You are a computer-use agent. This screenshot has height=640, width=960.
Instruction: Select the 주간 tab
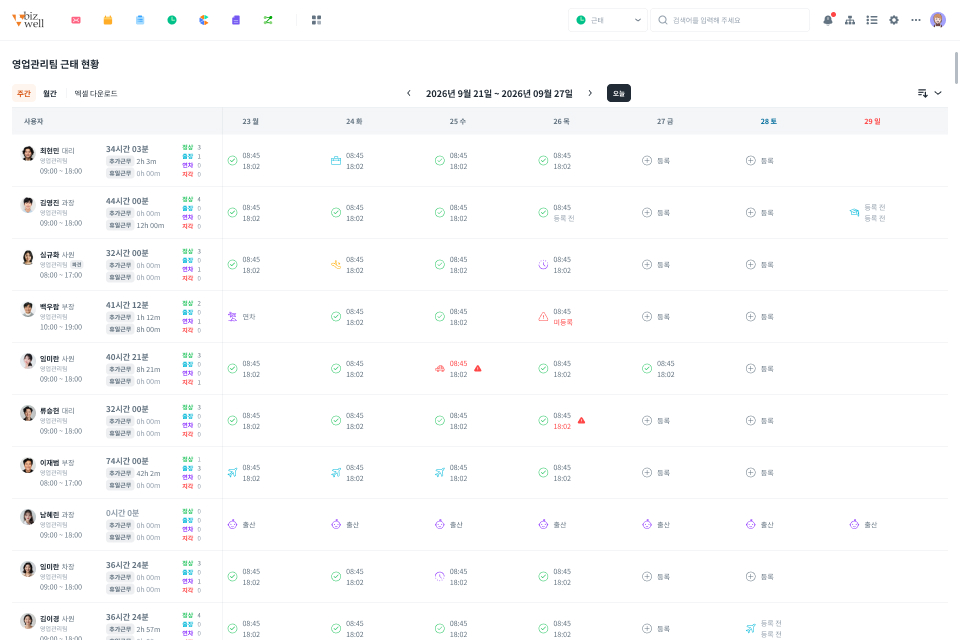click(24, 93)
